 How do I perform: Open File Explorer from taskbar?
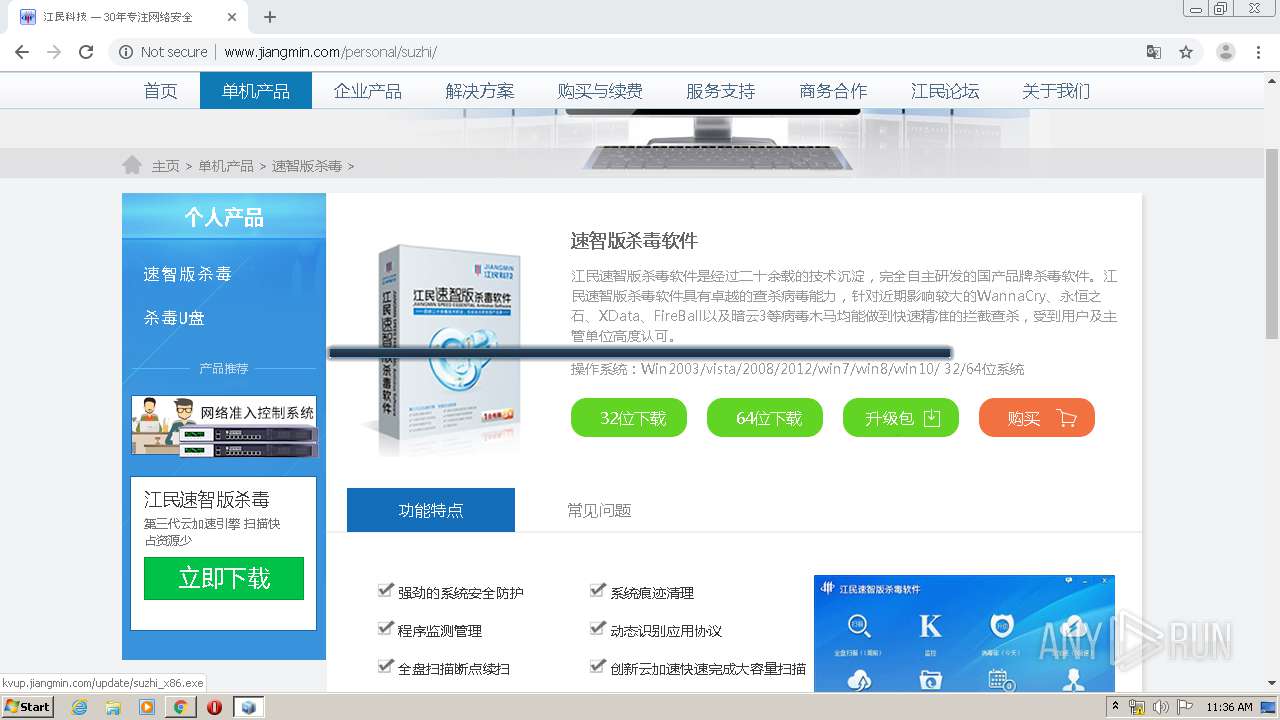pos(113,707)
